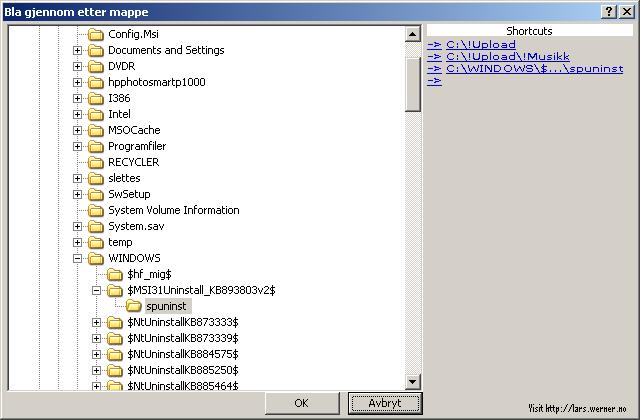Expand the $NtUninstallKB885250$ node
The image size is (640, 420).
click(x=96, y=370)
